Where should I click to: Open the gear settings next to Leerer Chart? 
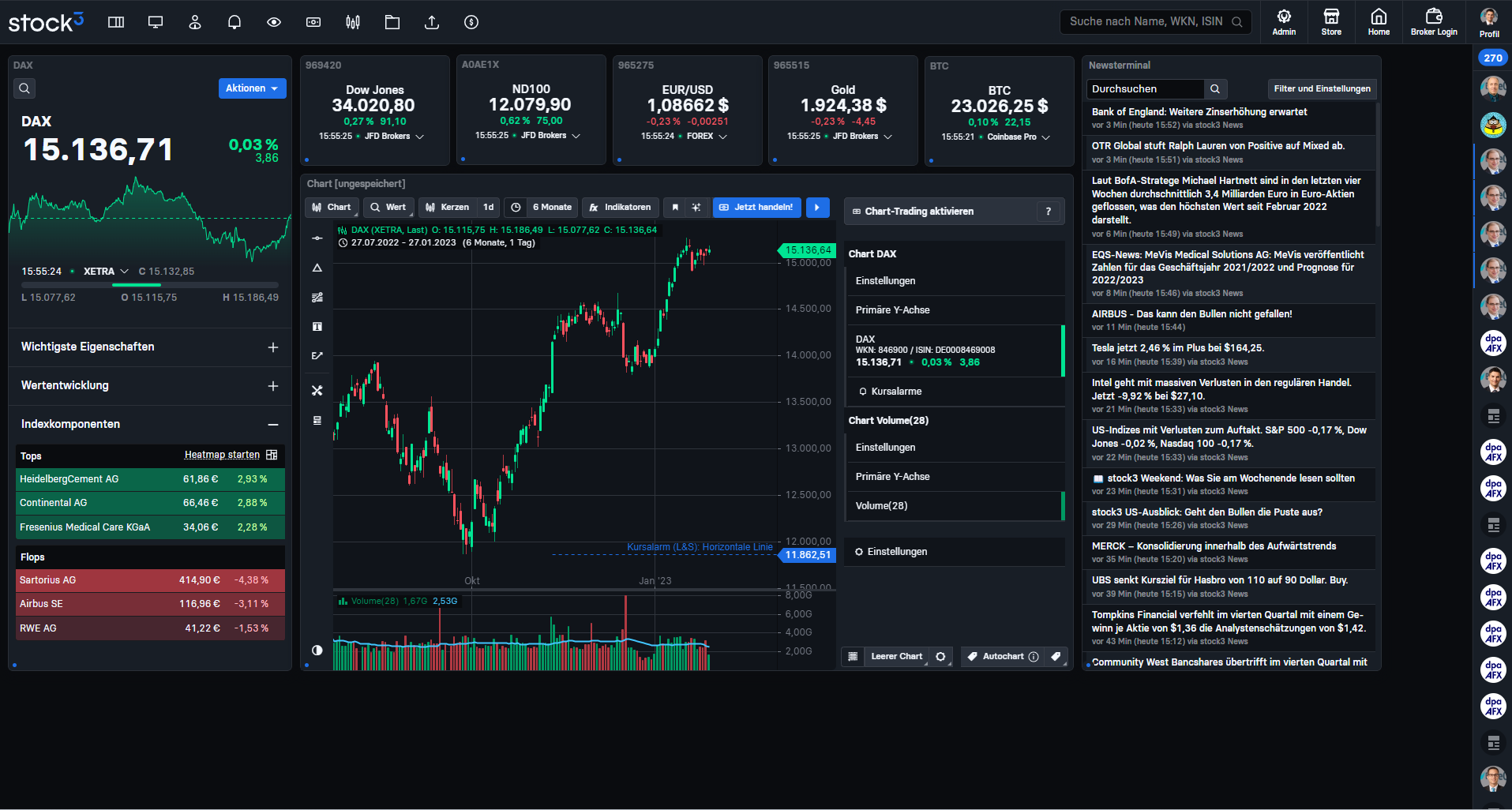940,656
